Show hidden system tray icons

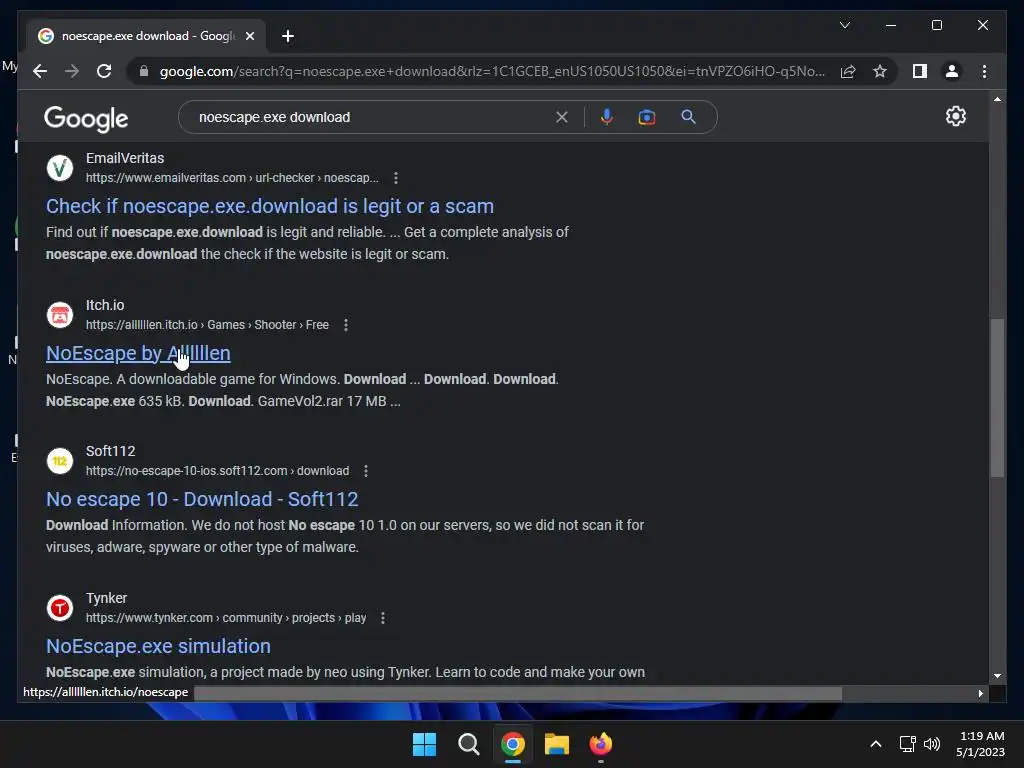tap(876, 744)
